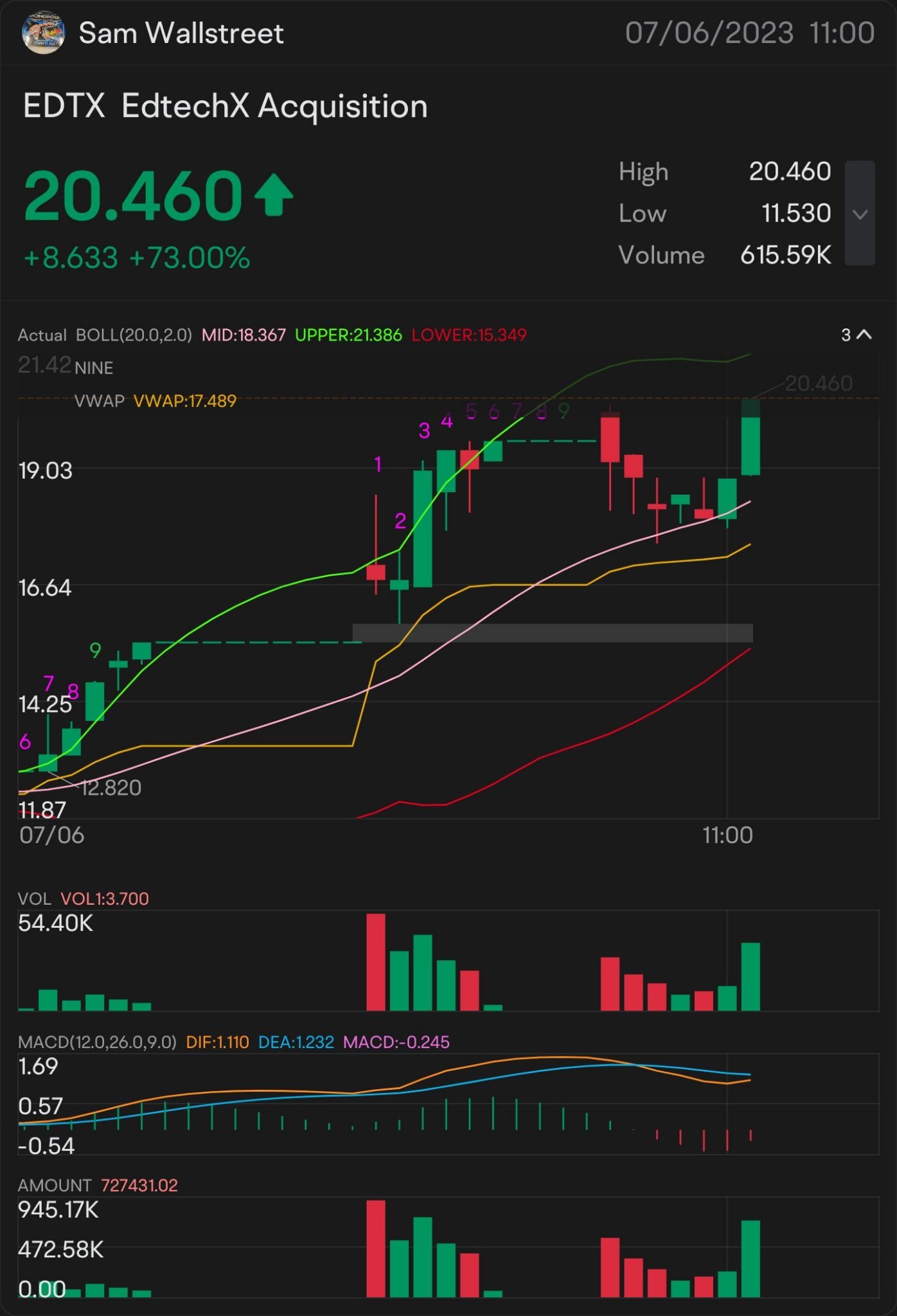Viewport: 897px width, 1316px height.
Task: Tap the 07/06/2023 11:00 timestamp
Action: 750,33
